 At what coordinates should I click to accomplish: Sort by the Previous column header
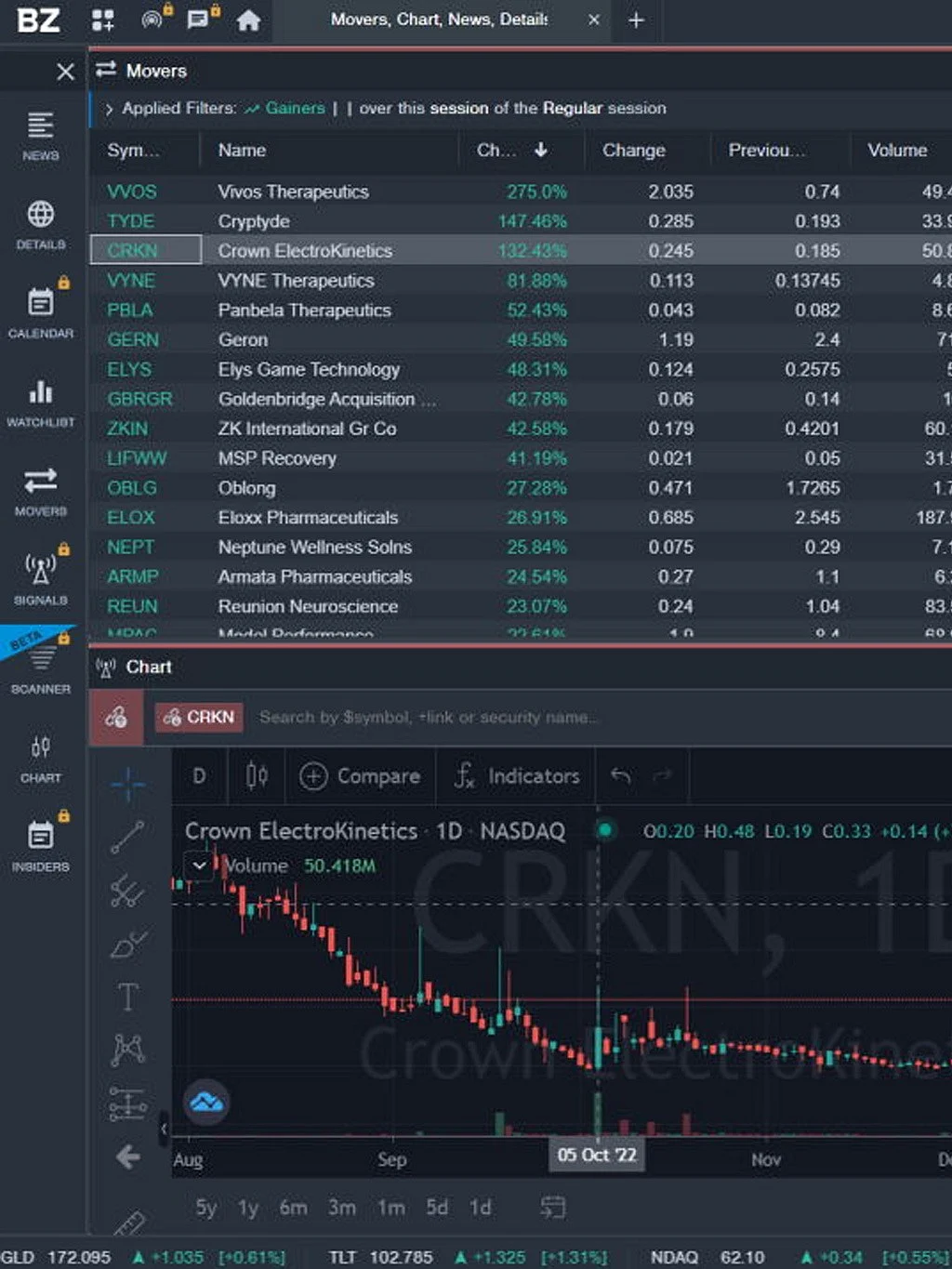coord(766,151)
